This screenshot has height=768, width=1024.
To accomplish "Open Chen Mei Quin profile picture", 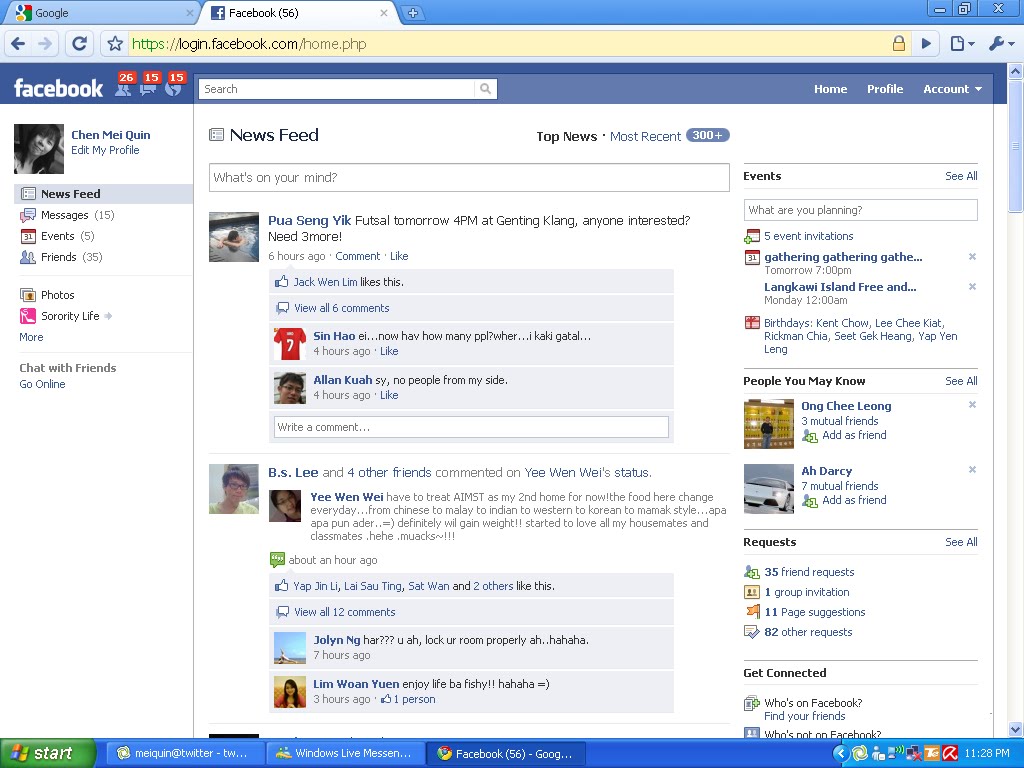I will [x=39, y=149].
